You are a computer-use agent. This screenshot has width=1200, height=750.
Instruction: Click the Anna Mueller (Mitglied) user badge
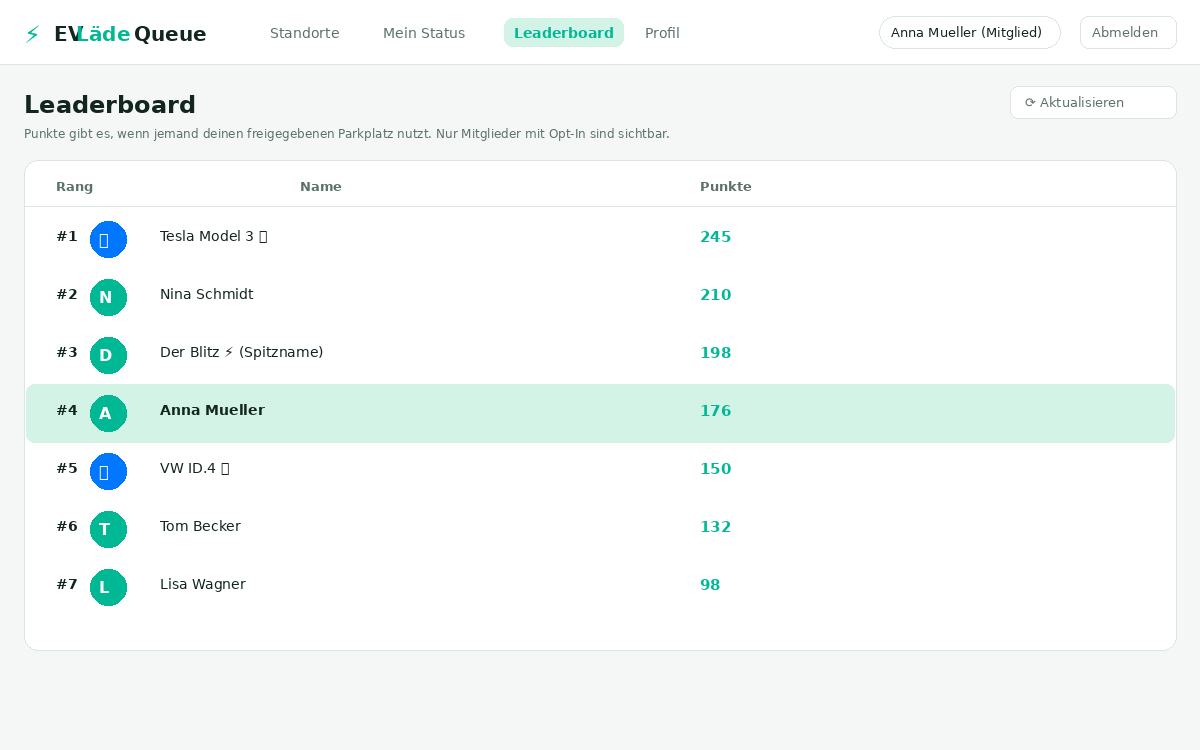(x=970, y=33)
